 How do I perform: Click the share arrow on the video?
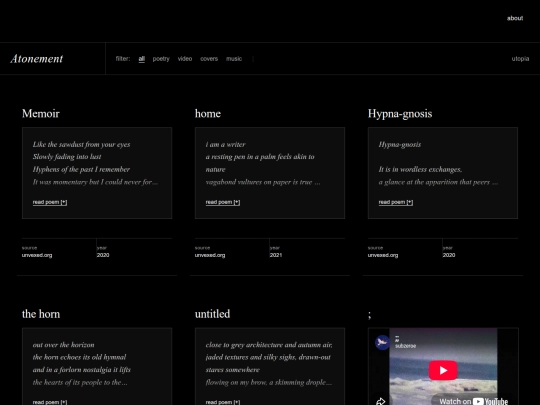coord(381,401)
